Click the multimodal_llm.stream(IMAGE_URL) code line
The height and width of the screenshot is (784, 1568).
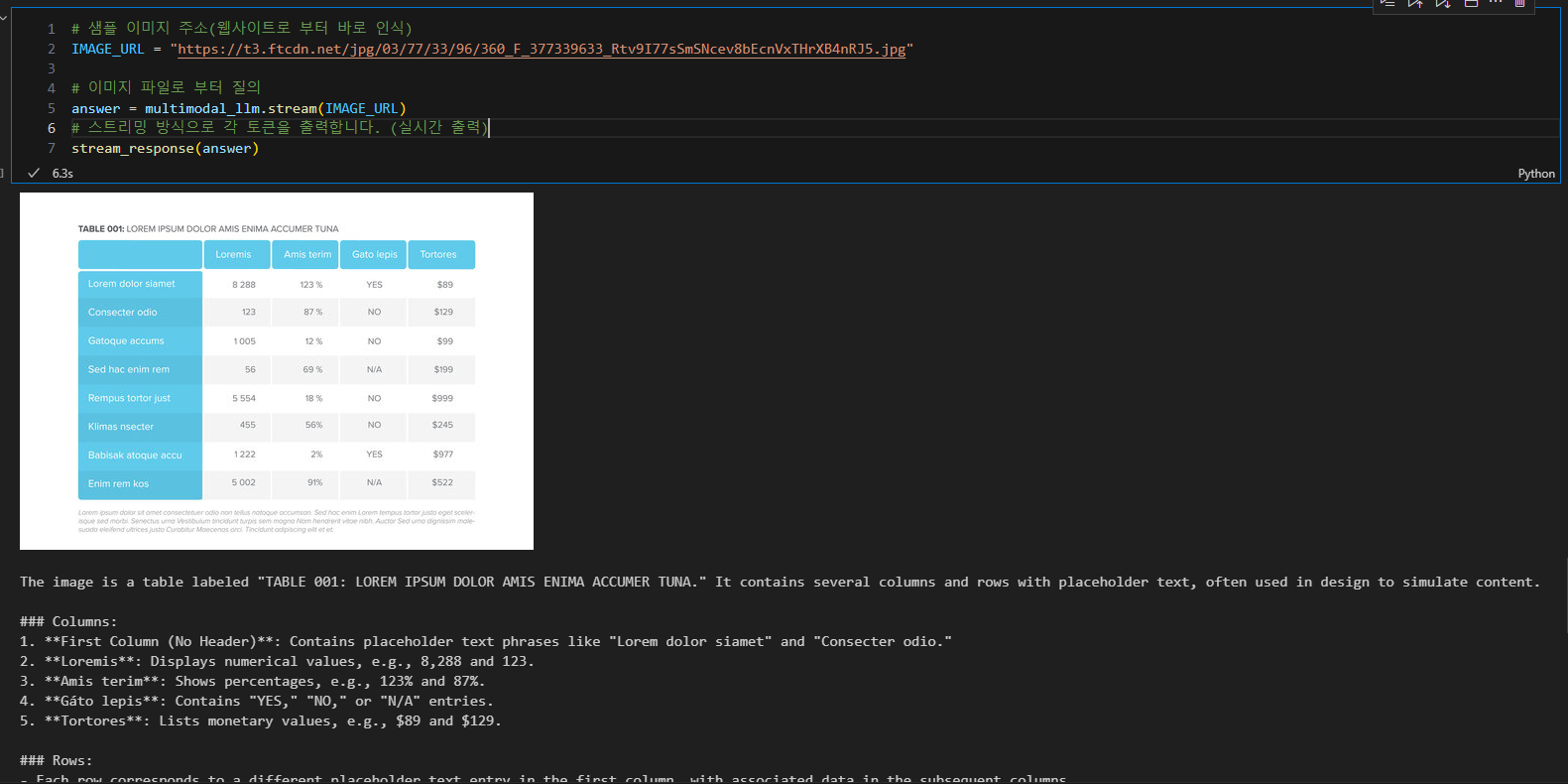point(239,108)
